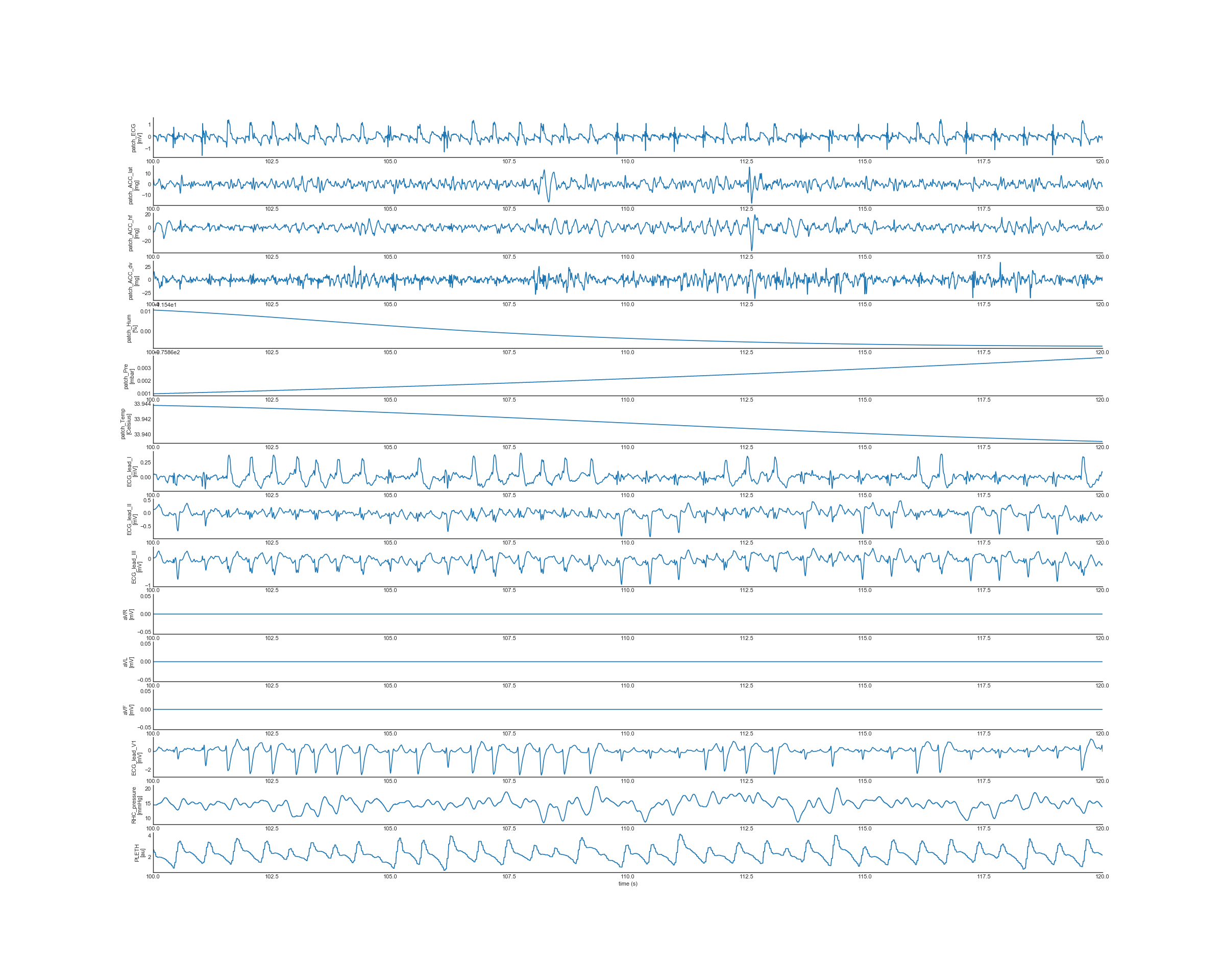This screenshot has height=980, width=1225.
Task: Click the patch_Hum axis label
Action: point(131,328)
